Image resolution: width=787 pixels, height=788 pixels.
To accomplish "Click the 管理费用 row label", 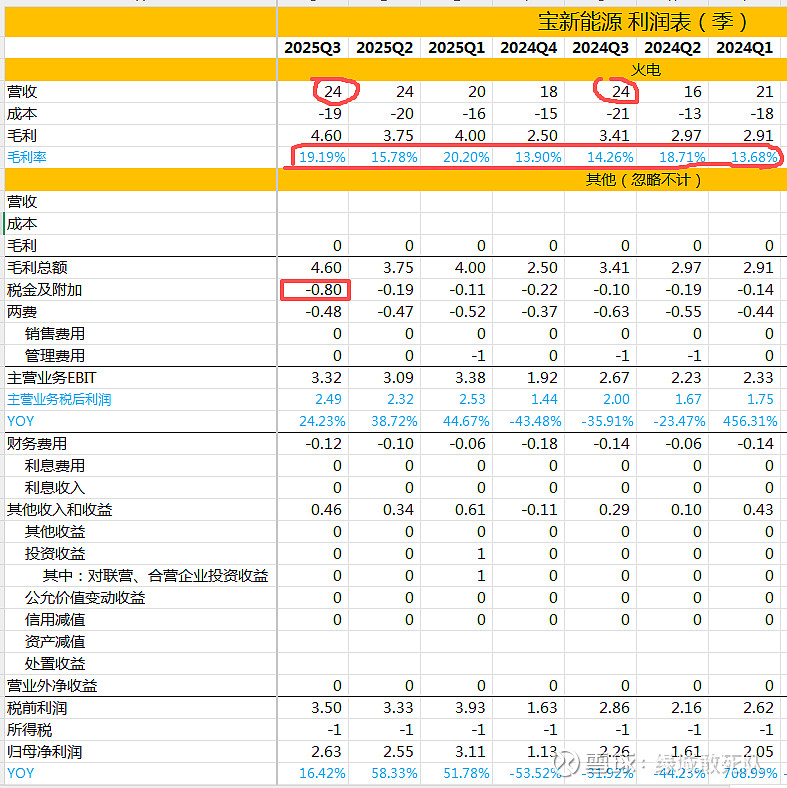I will click(55, 356).
